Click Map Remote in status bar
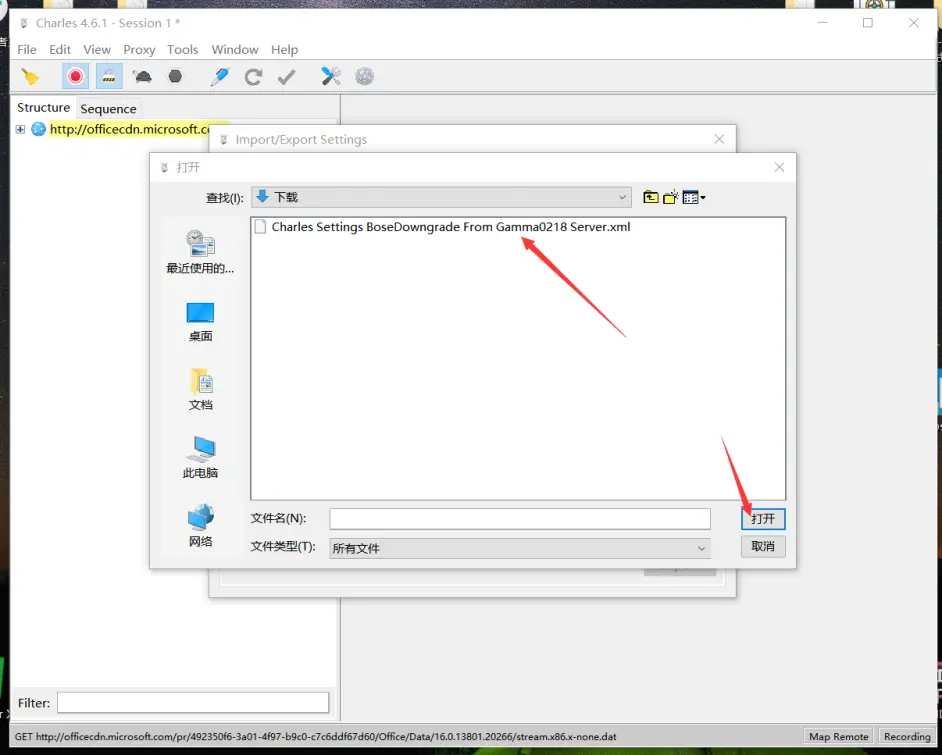This screenshot has width=942, height=755. coord(839,736)
